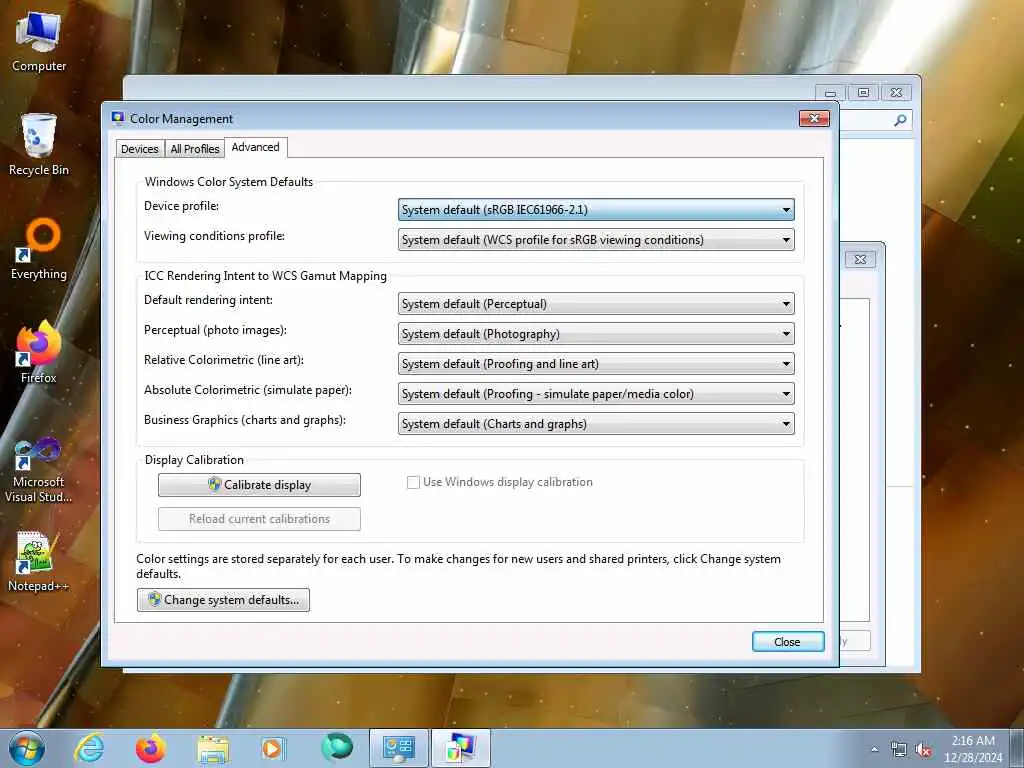The image size is (1024, 768).
Task: Click the green round taskbar app icon
Action: click(x=337, y=748)
